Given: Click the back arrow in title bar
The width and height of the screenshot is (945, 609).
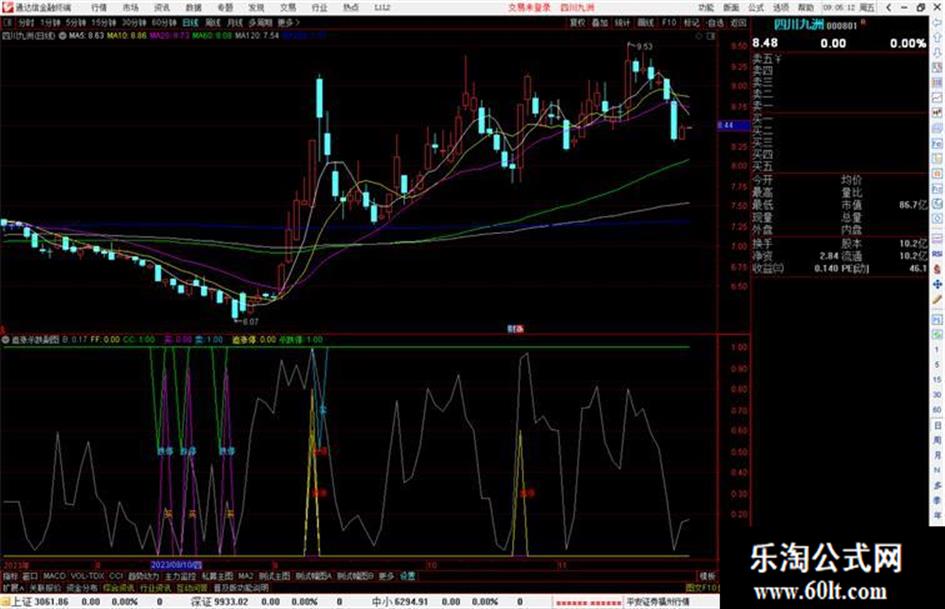Looking at the screenshot, I should pyautogui.click(x=888, y=7).
